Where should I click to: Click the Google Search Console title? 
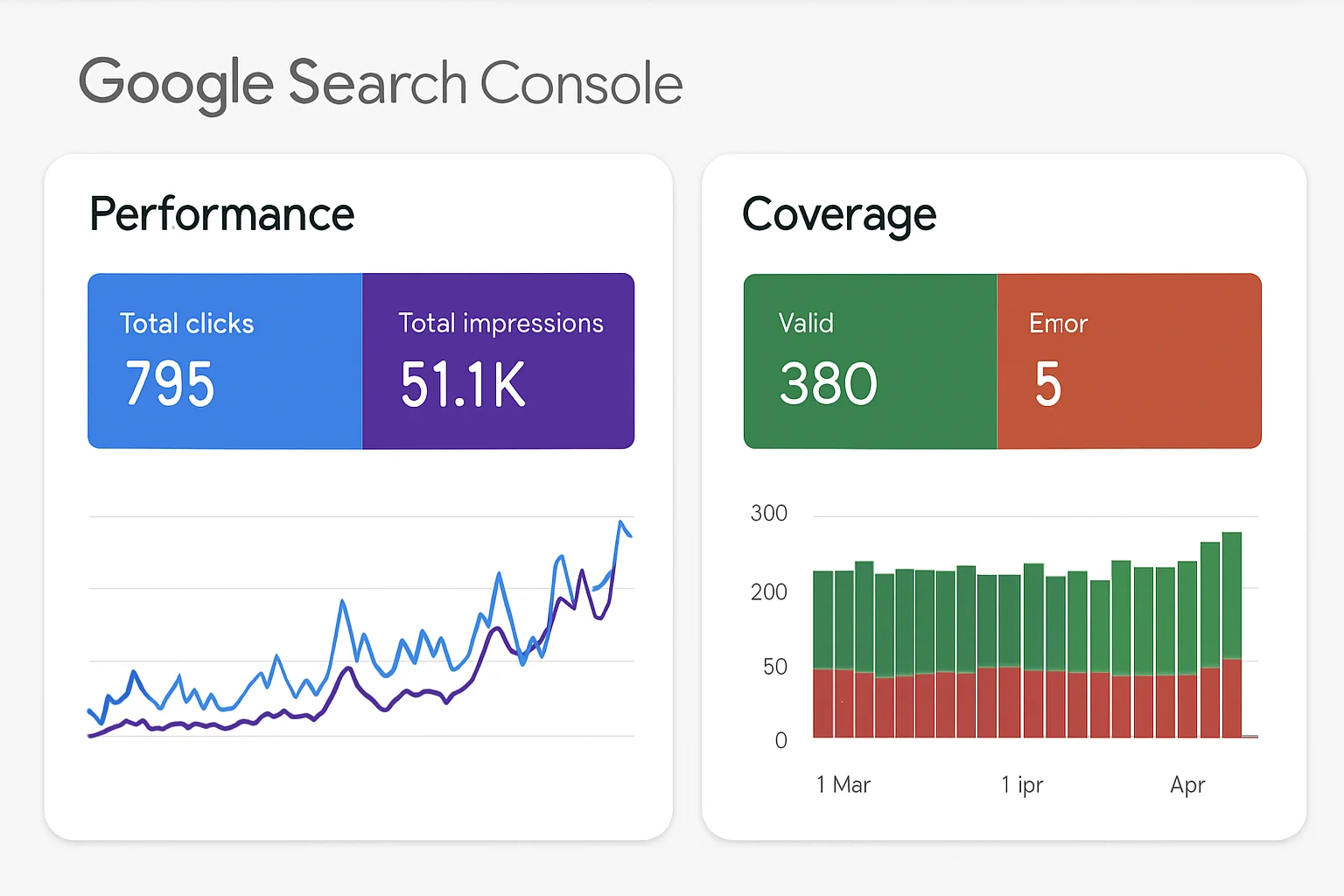381,84
